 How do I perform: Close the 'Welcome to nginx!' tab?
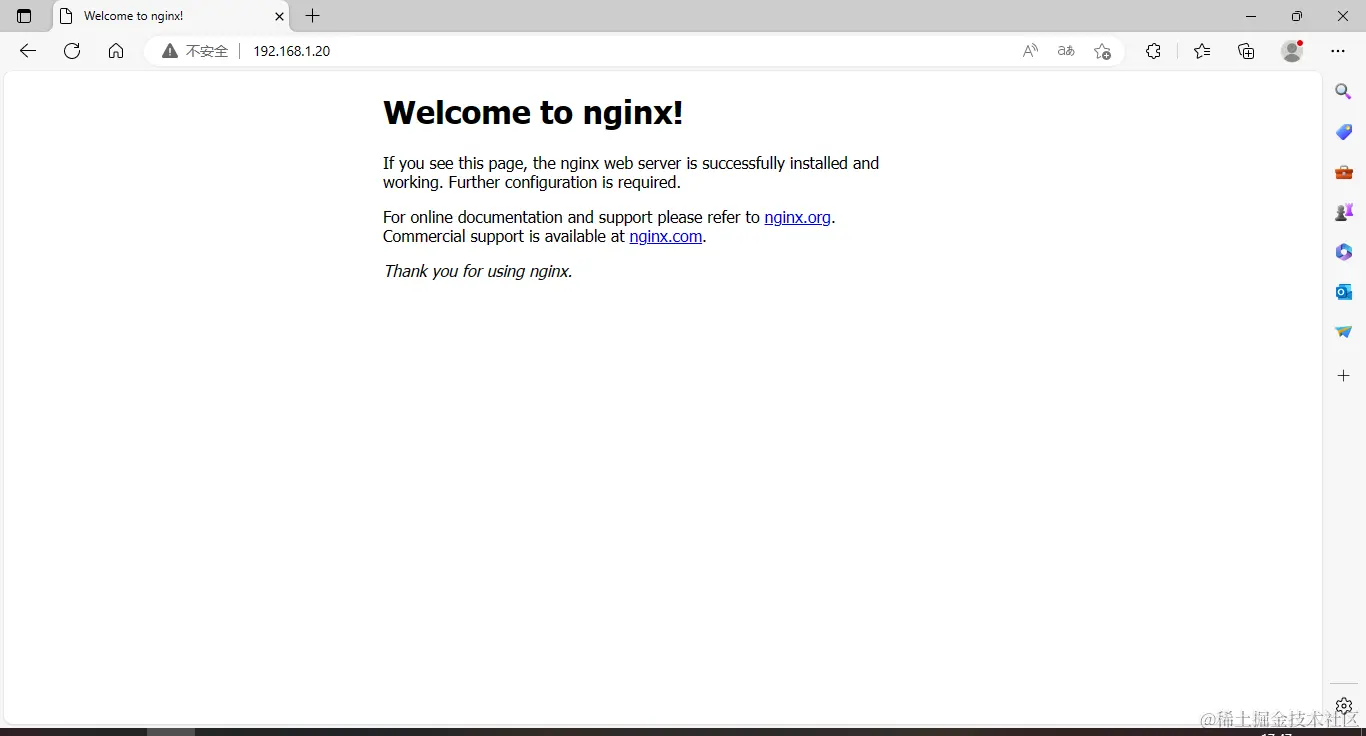(x=279, y=16)
